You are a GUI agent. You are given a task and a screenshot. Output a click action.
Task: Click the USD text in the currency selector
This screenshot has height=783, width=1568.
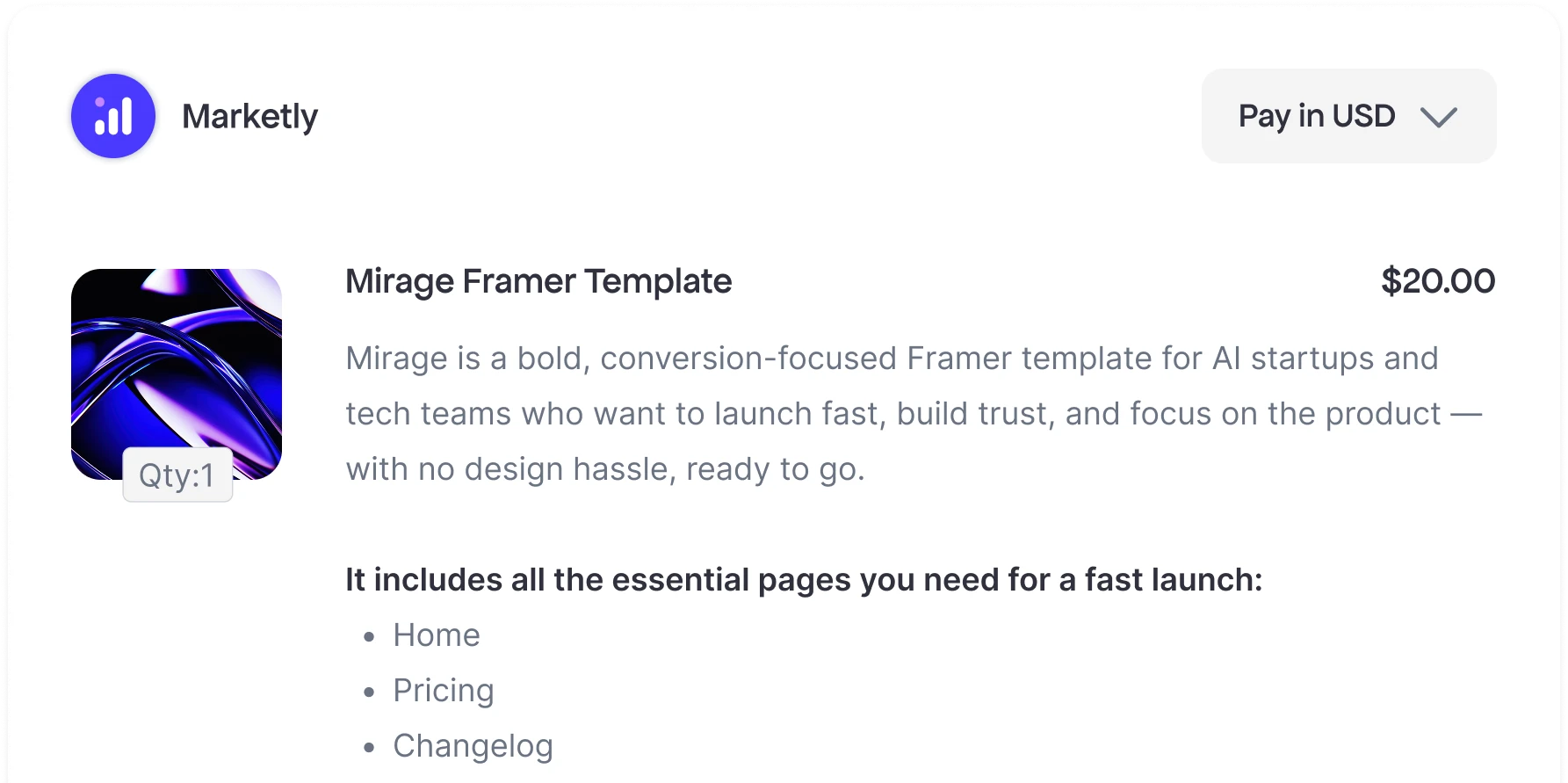1363,116
